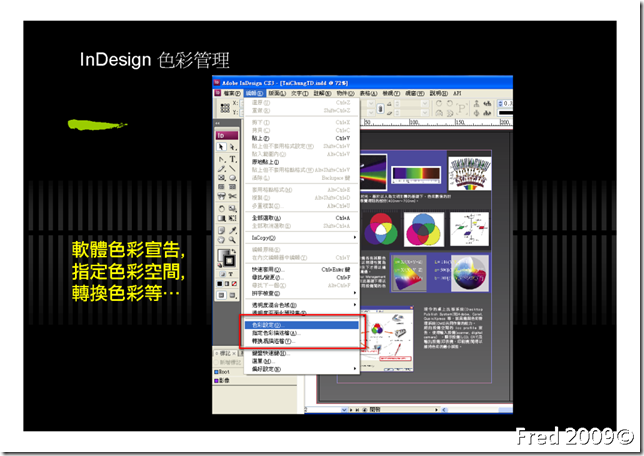Select the Eyedropper tool
This screenshot has height=456, width=644.
click(233, 230)
